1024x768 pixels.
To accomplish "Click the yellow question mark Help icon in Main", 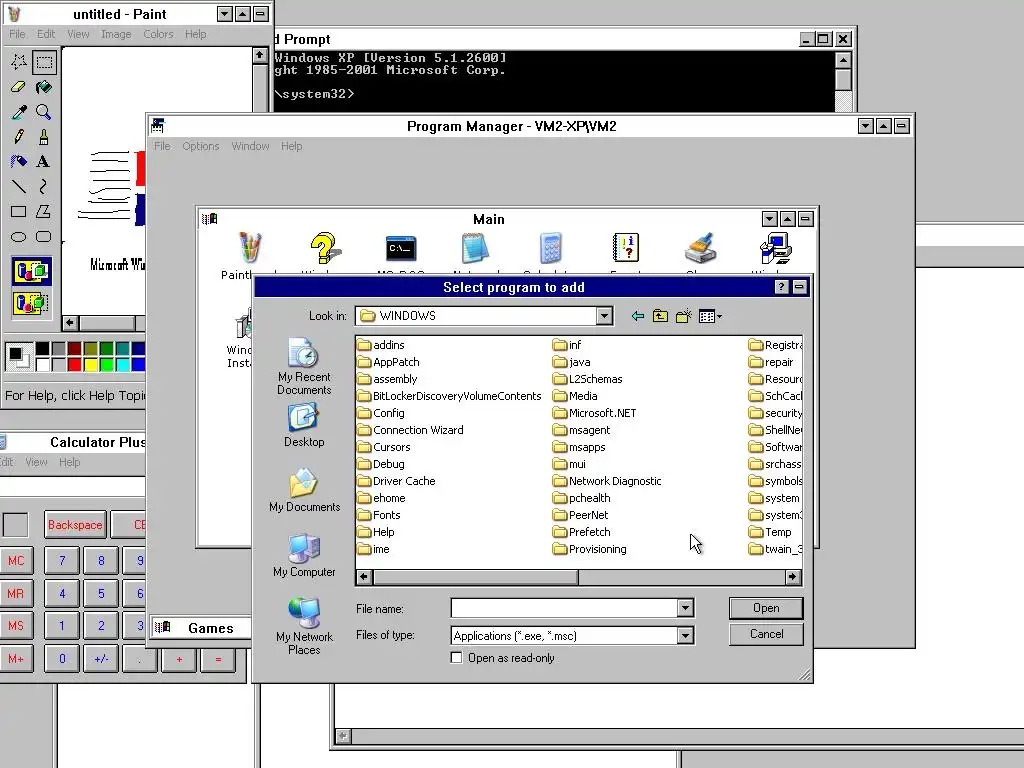I will point(325,248).
